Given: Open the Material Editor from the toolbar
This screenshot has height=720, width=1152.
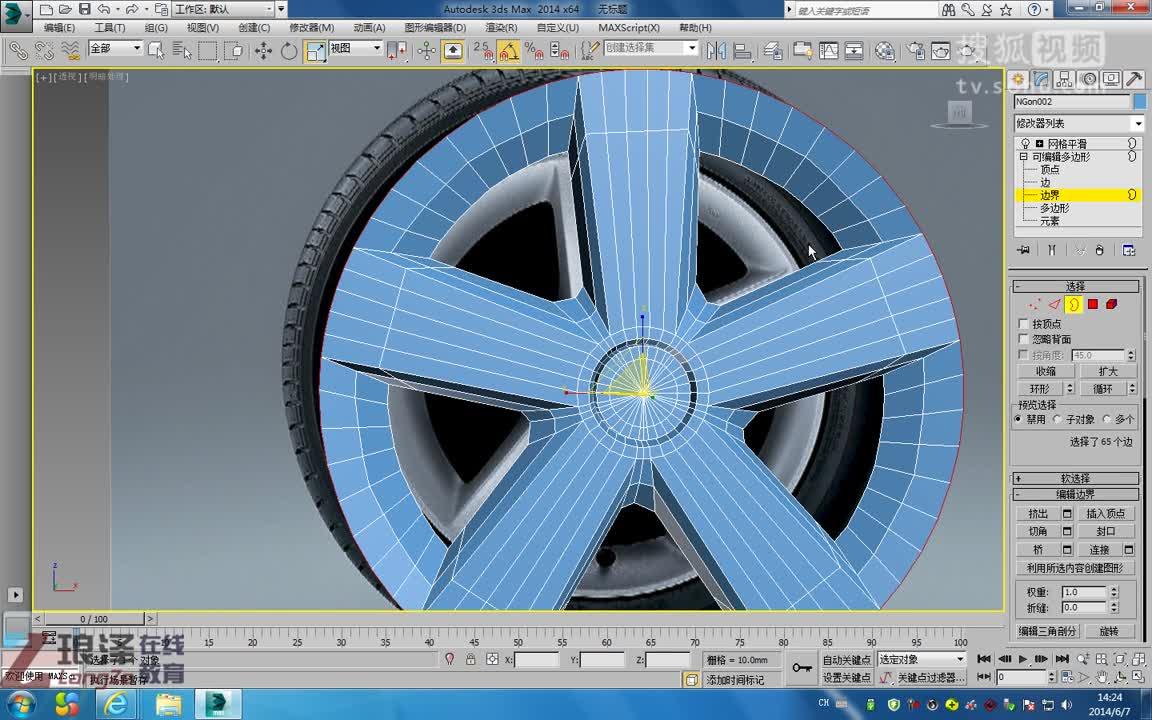Looking at the screenshot, I should (x=885, y=52).
